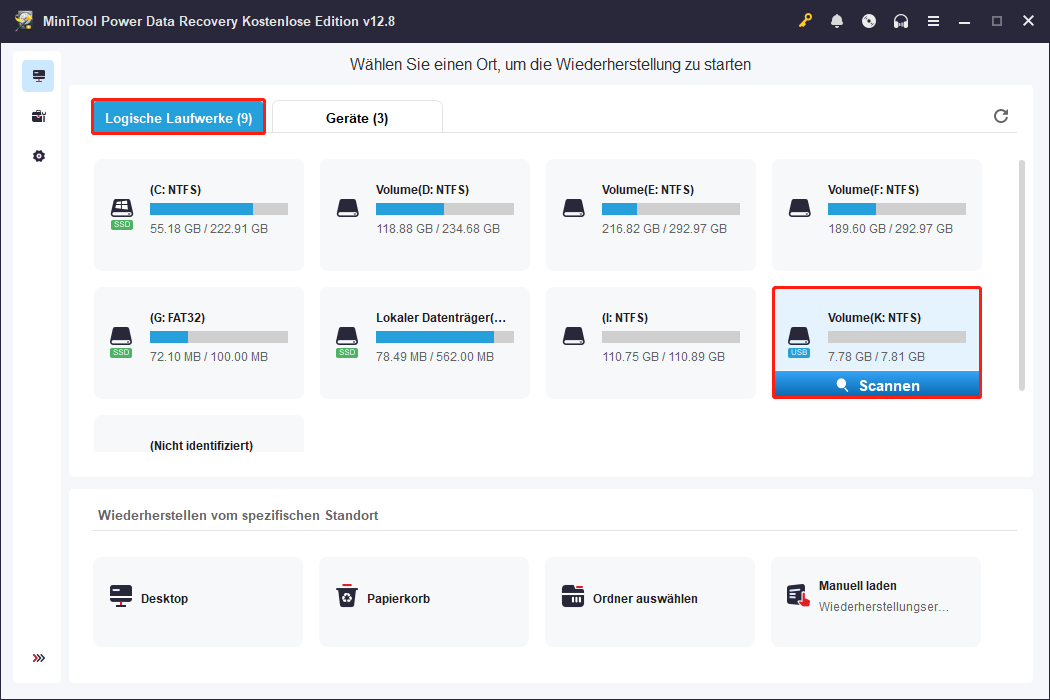Click the key register icon
Image resolution: width=1050 pixels, height=700 pixels.
(x=805, y=21)
